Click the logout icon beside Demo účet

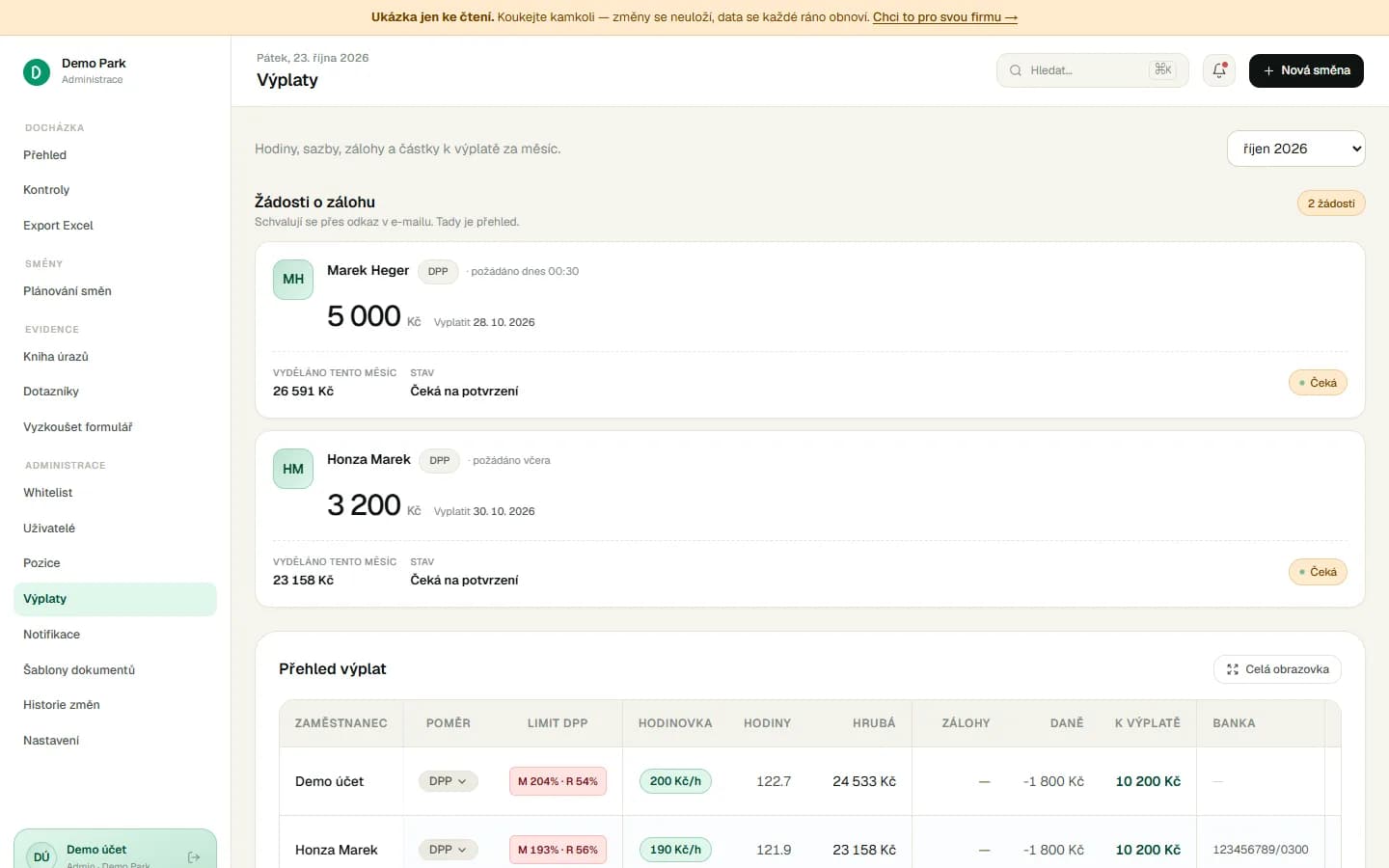coord(194,856)
